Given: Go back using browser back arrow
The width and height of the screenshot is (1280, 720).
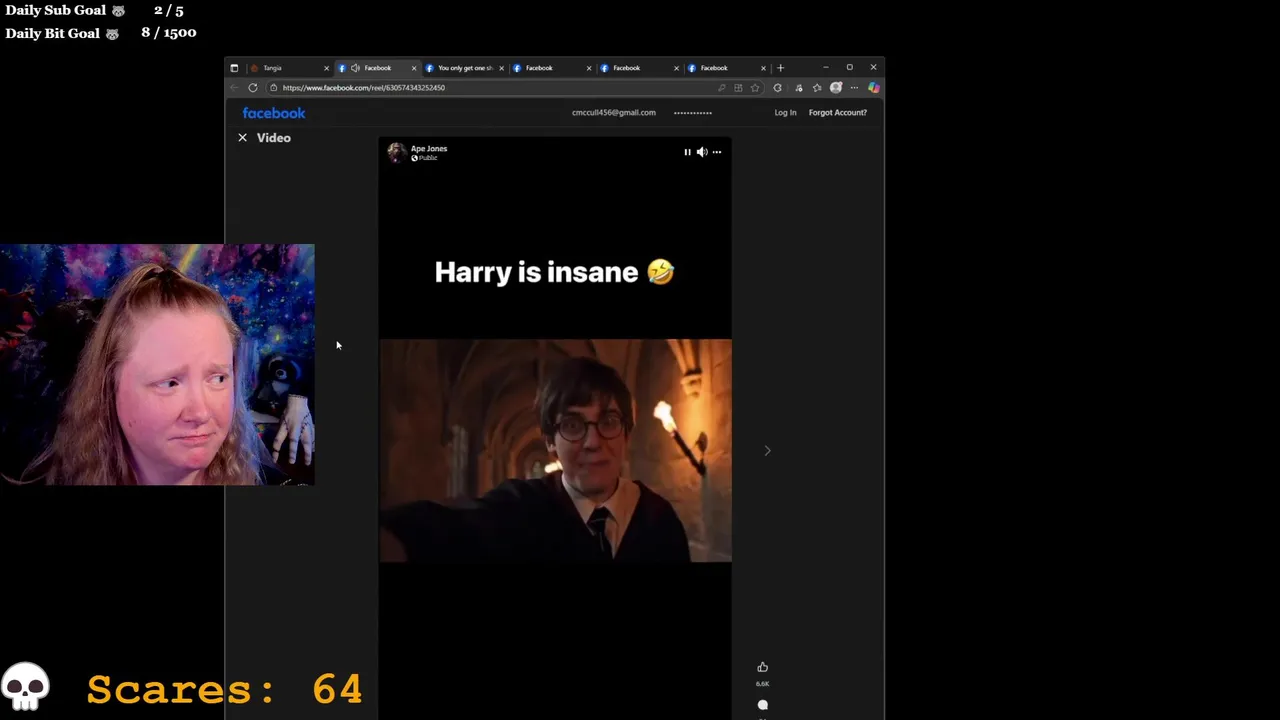Looking at the screenshot, I should coord(234,88).
